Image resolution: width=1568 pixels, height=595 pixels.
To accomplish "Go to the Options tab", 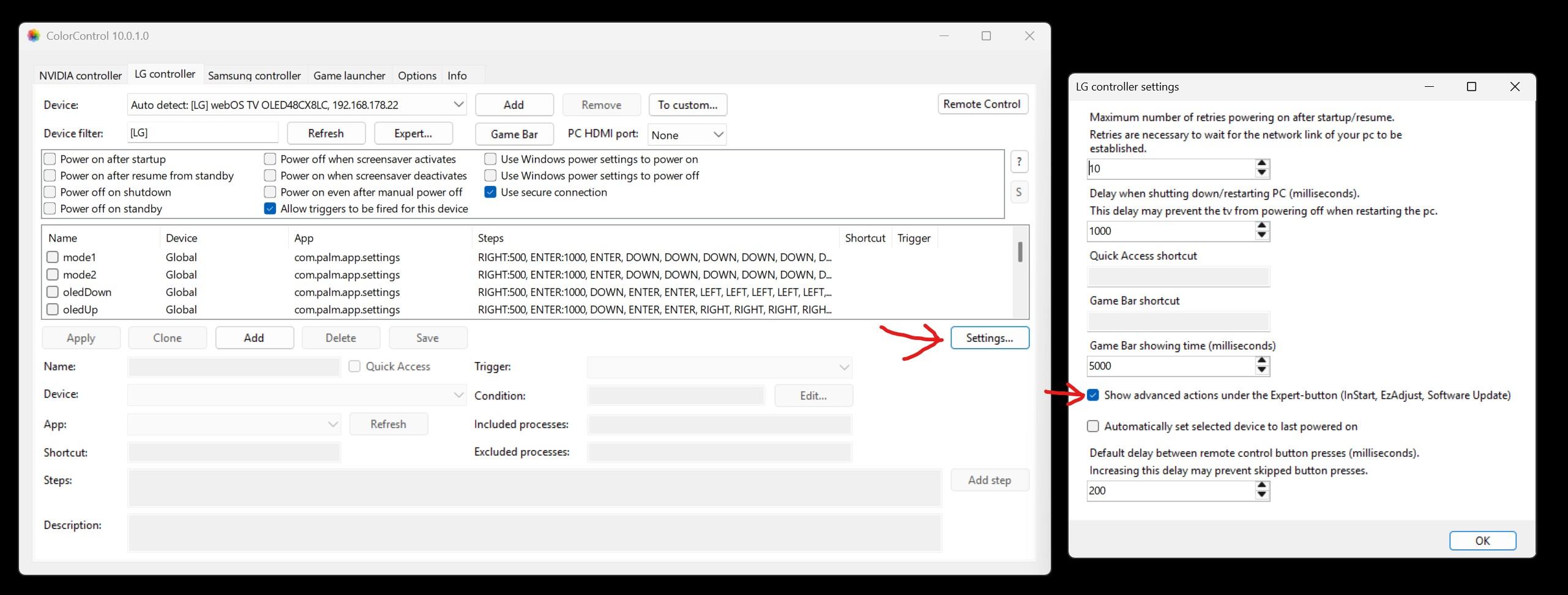I will click(417, 76).
